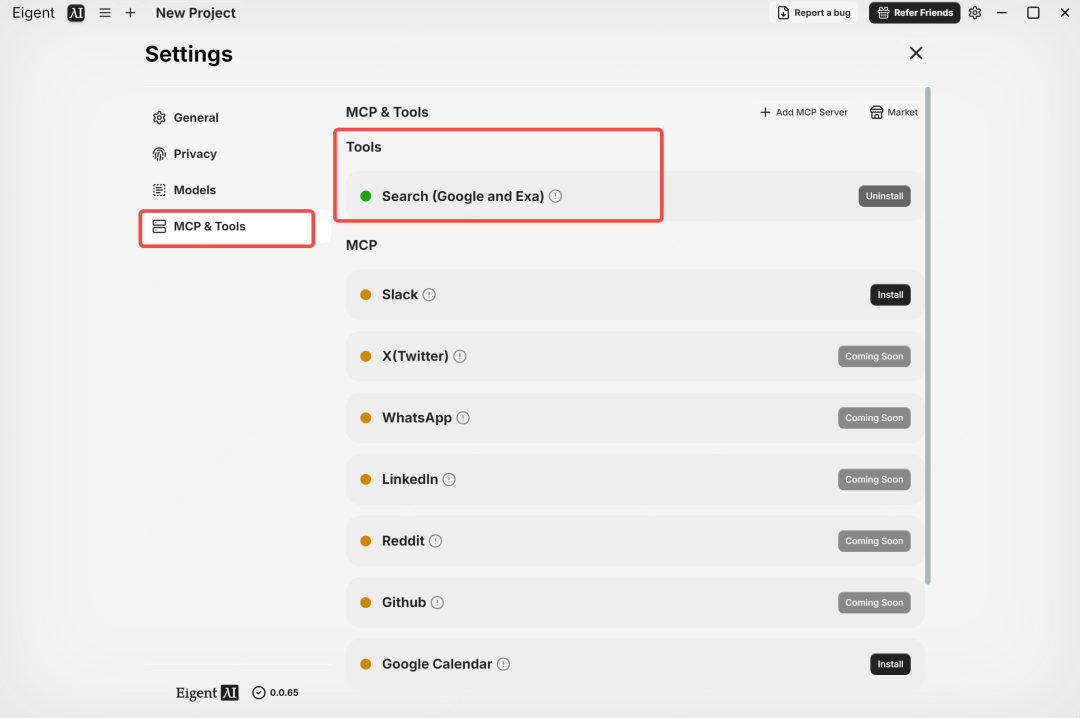Open the settings gear icon in title bar
Image resolution: width=1080 pixels, height=718 pixels.
[975, 13]
